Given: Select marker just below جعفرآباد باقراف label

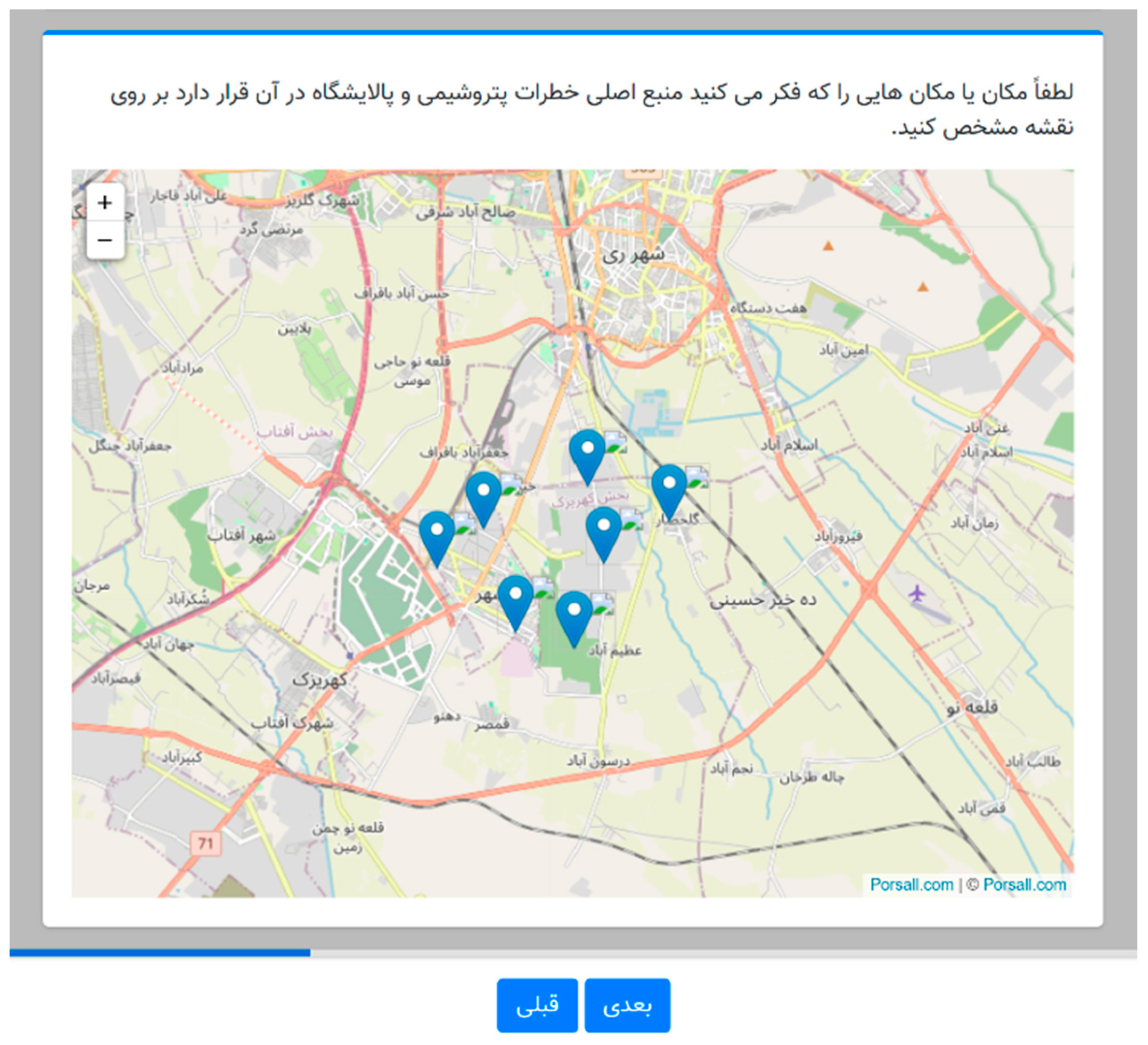Looking at the screenshot, I should pos(484,496).
